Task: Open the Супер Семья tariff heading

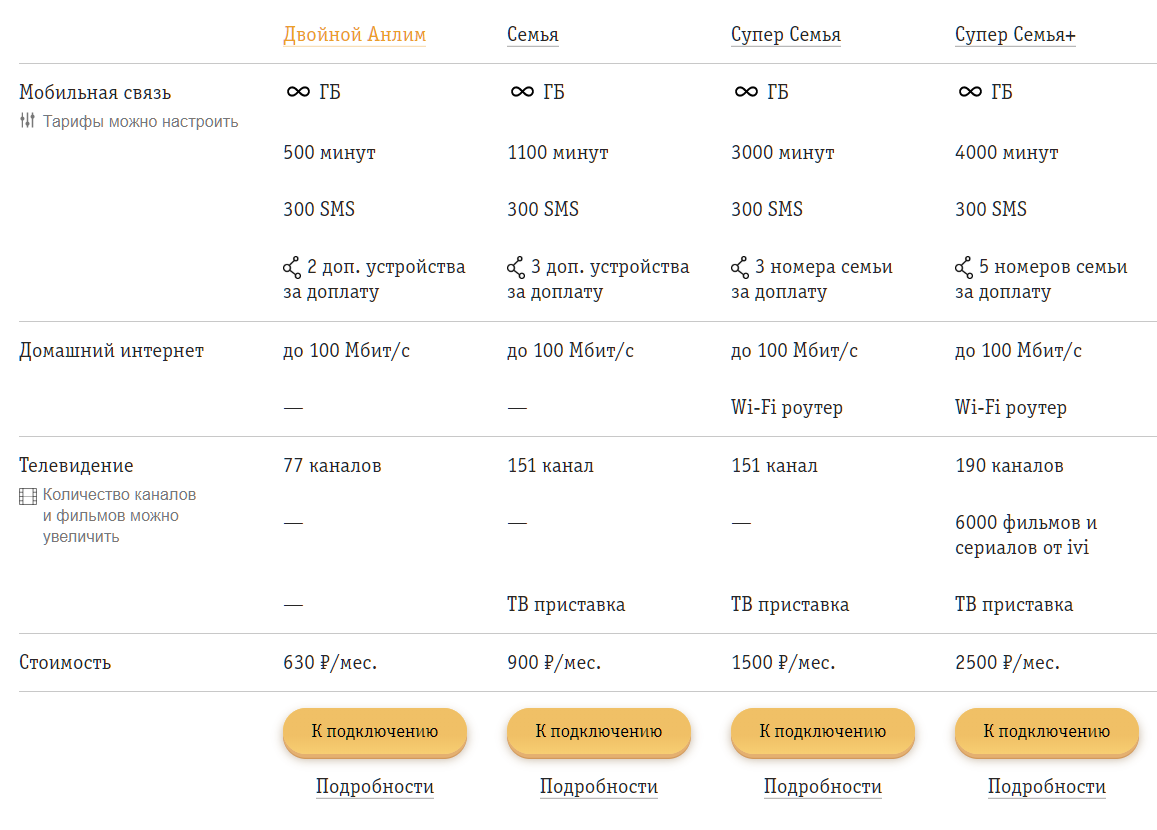Action: 786,35
